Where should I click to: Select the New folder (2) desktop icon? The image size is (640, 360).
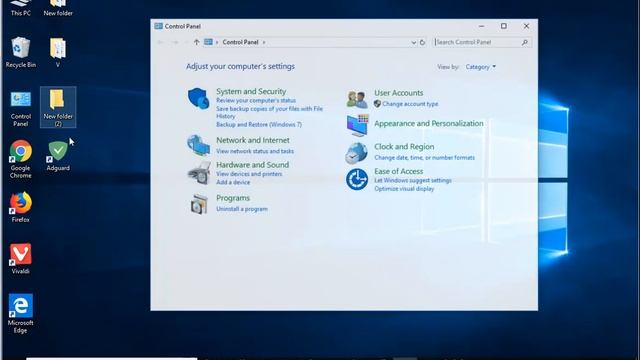pyautogui.click(x=58, y=107)
